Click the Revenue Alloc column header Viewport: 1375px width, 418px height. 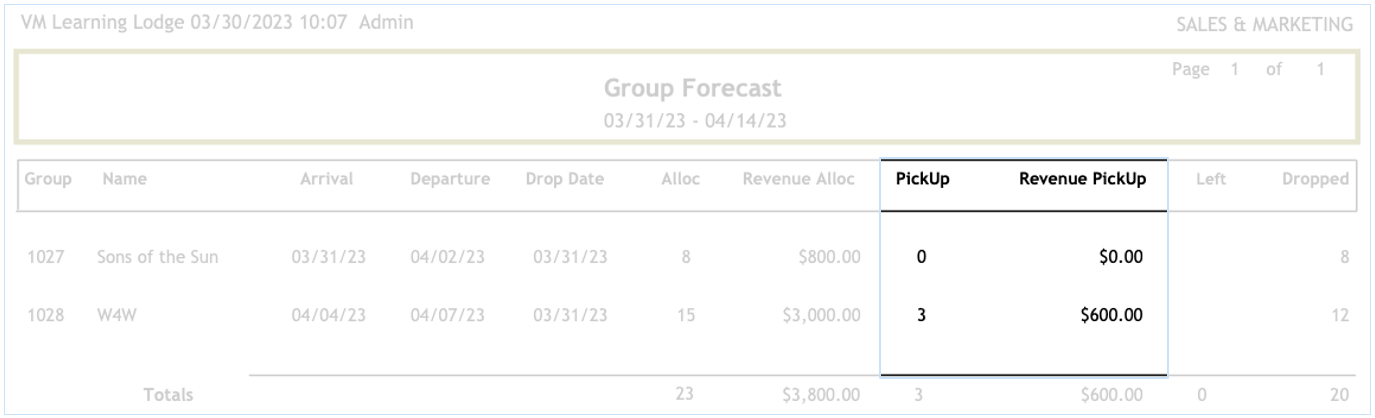(798, 180)
